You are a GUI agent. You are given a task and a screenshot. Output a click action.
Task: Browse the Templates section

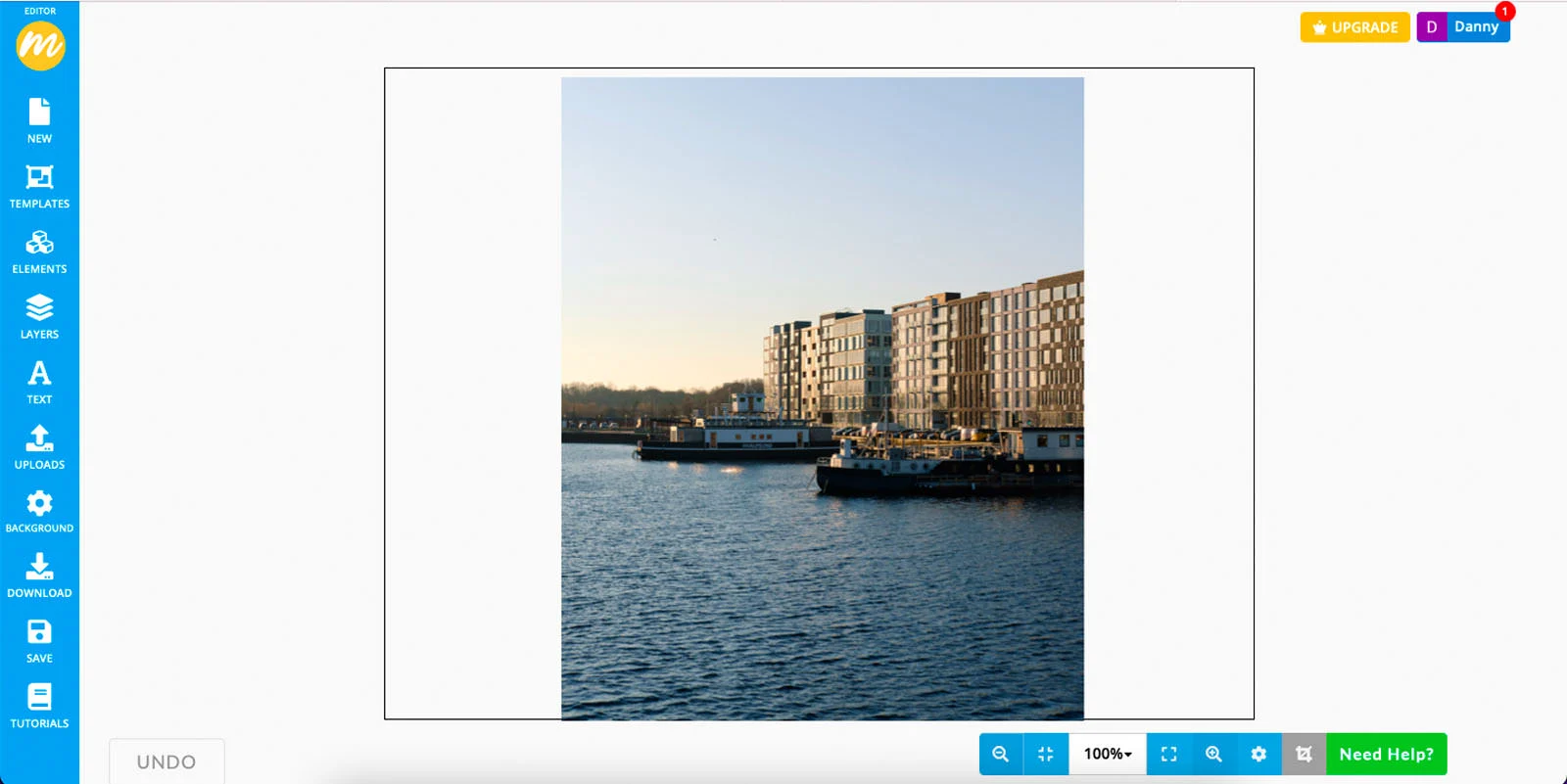39,186
